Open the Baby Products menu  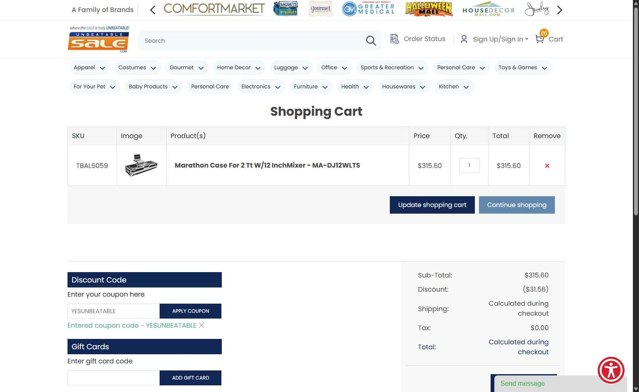[x=153, y=87]
